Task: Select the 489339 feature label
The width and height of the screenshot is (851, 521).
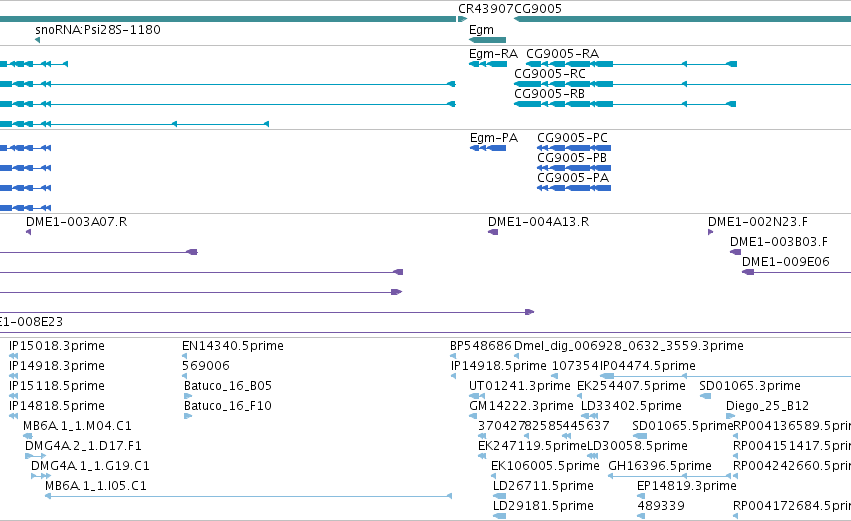Action: tap(661, 506)
